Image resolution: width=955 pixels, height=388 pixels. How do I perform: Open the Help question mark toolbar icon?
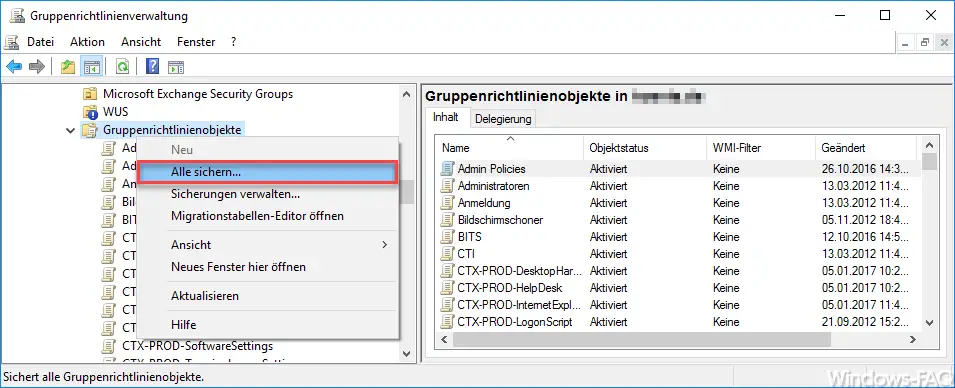click(152, 66)
